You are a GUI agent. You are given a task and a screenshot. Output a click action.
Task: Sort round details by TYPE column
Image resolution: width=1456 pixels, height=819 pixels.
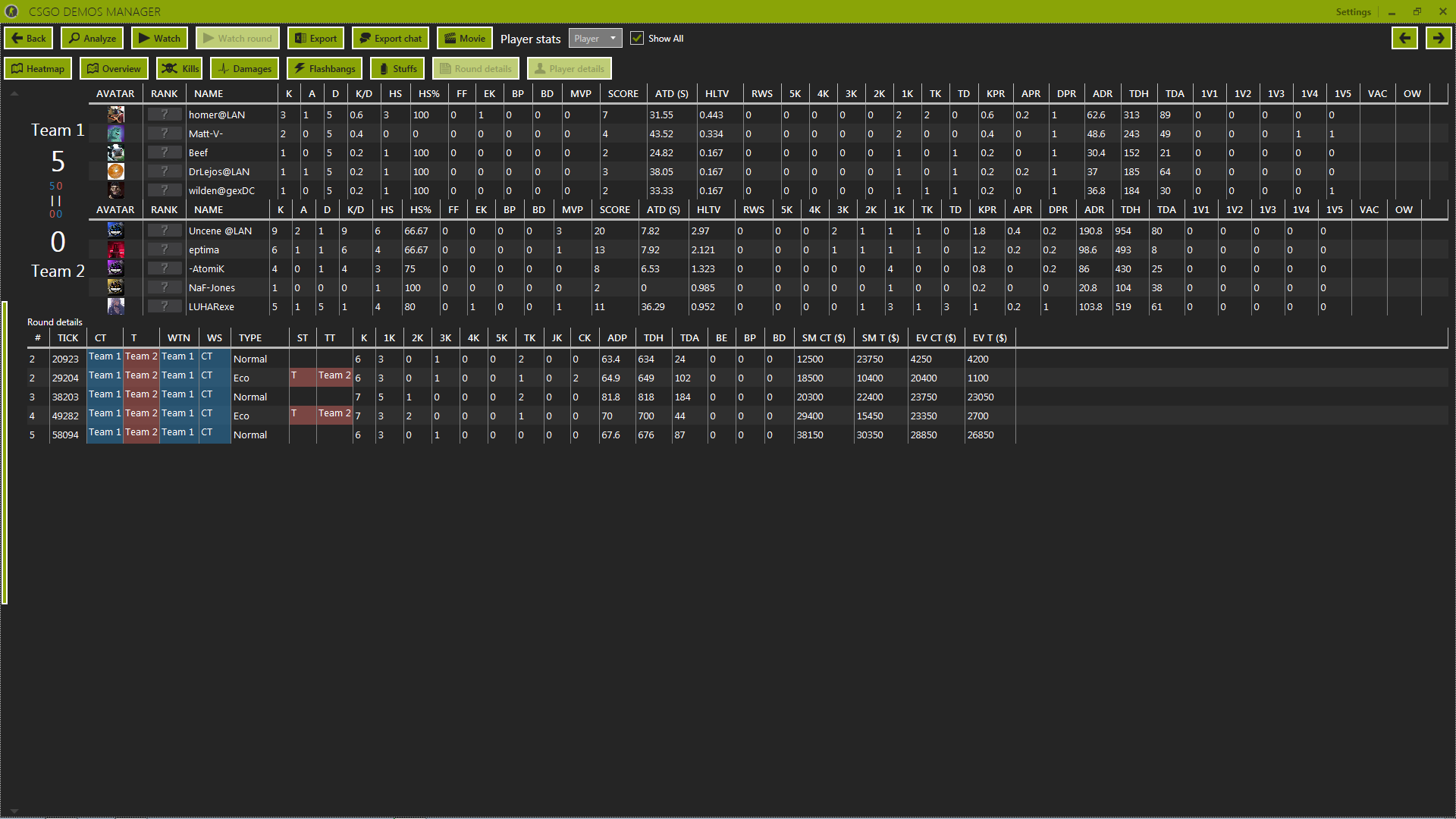pyautogui.click(x=259, y=337)
